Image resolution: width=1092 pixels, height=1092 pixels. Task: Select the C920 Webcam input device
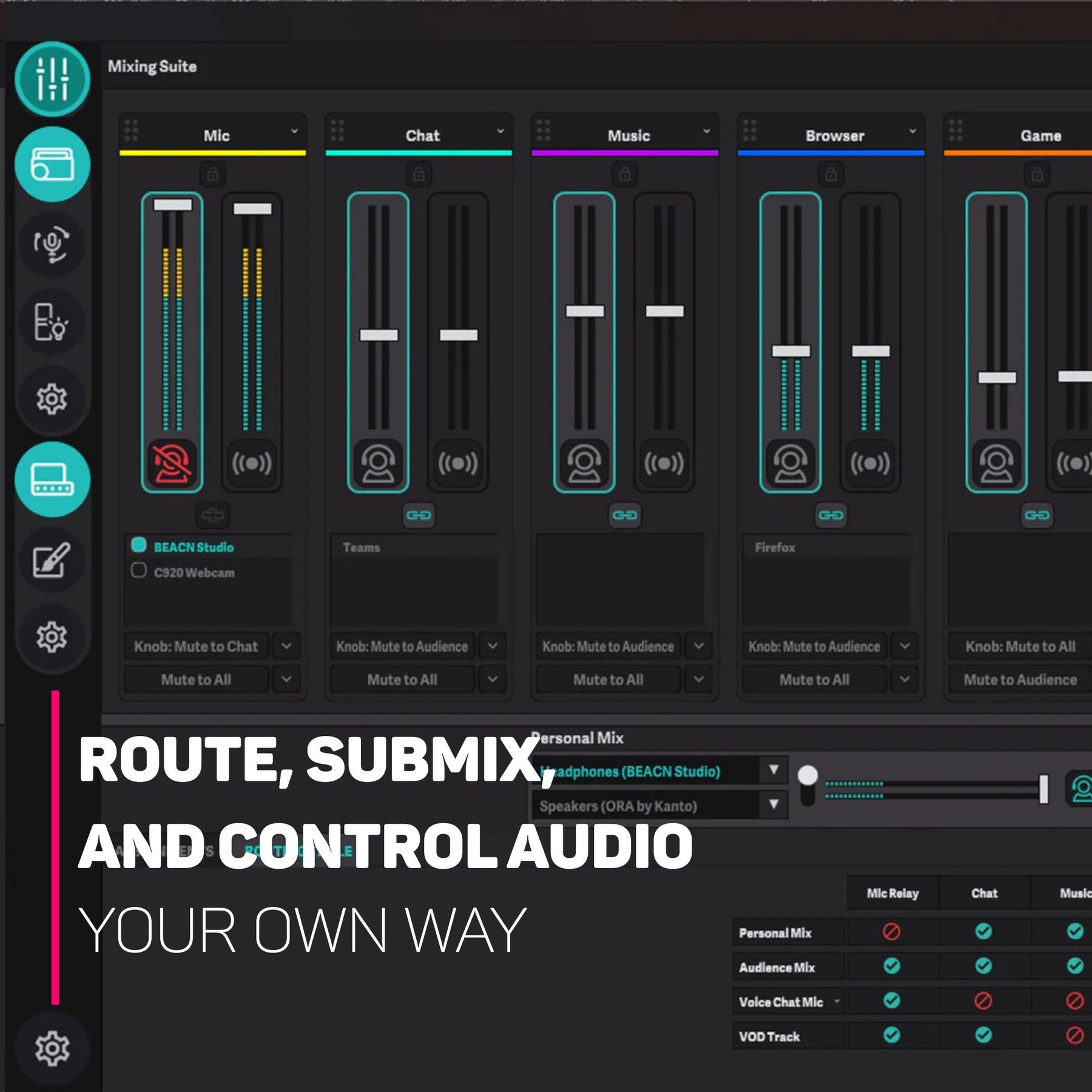point(139,571)
